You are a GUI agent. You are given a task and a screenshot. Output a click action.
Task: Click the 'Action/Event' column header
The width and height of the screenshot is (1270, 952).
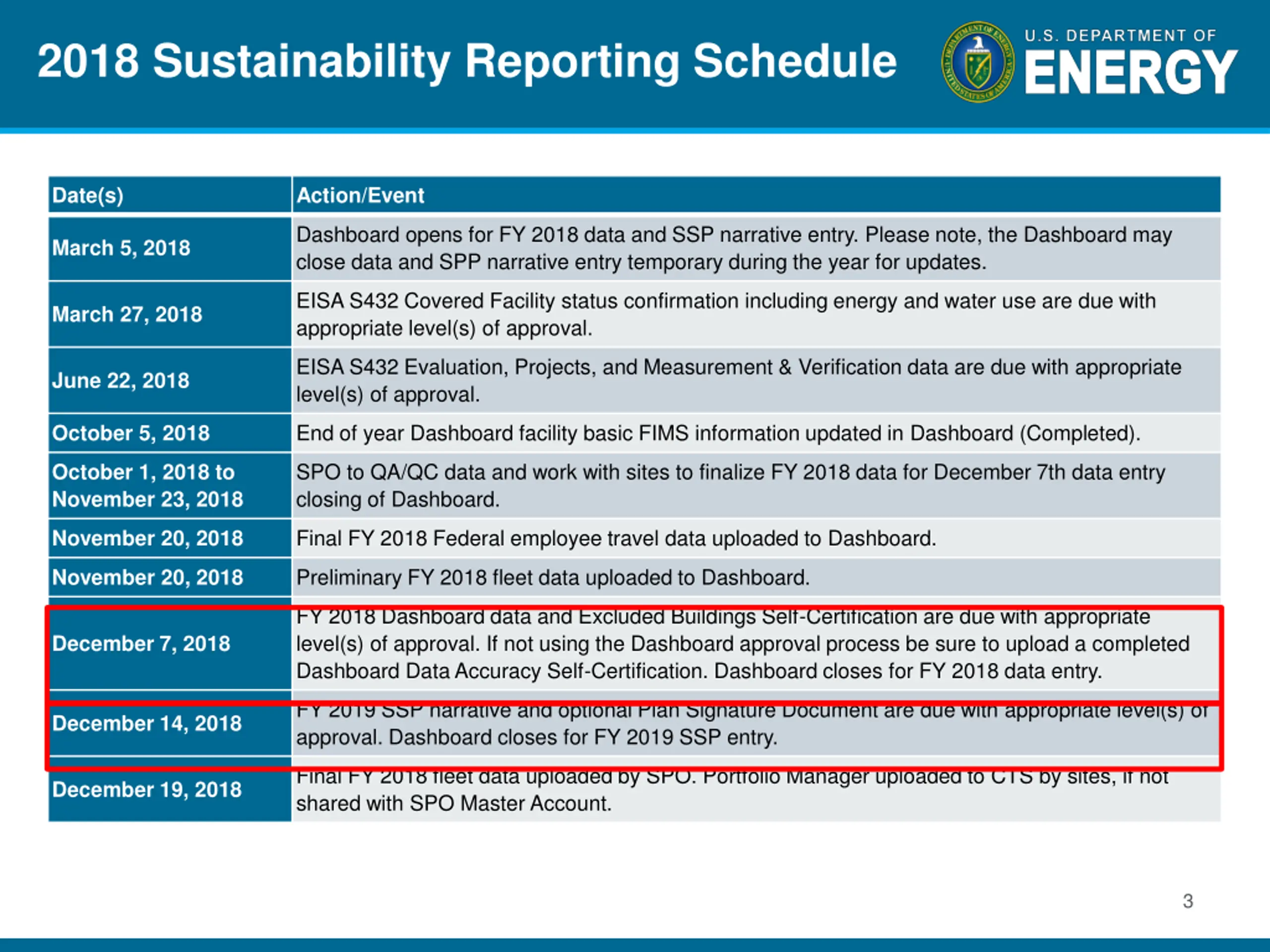tap(756, 195)
